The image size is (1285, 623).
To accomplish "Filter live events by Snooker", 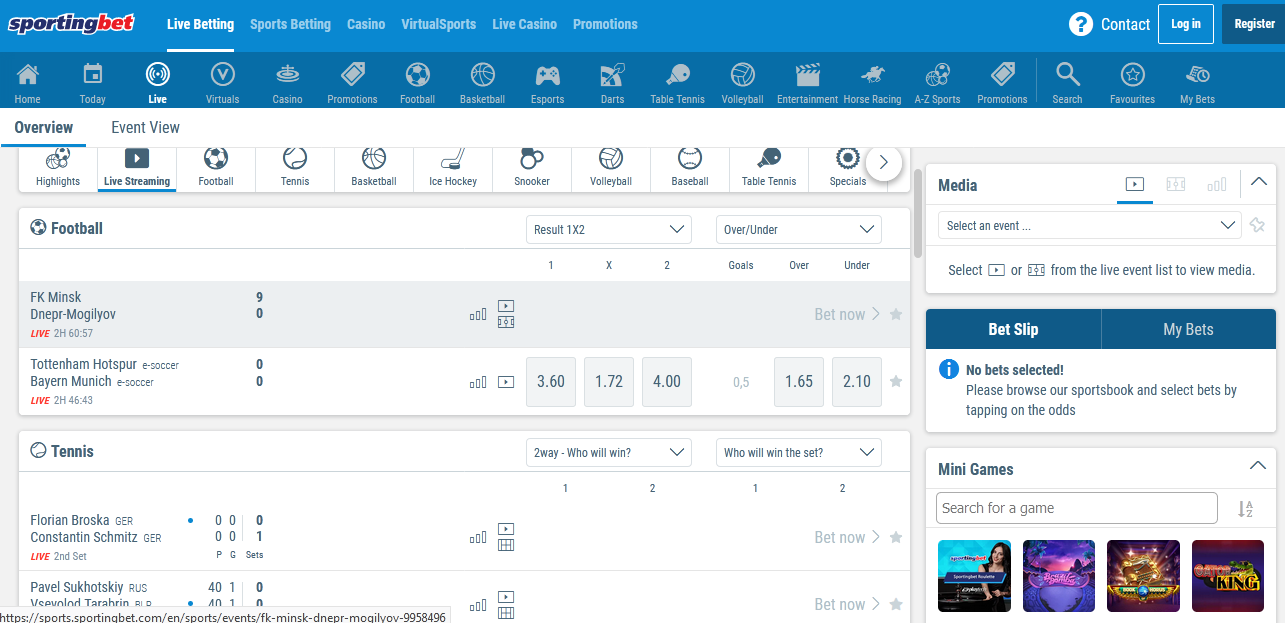I will point(532,168).
